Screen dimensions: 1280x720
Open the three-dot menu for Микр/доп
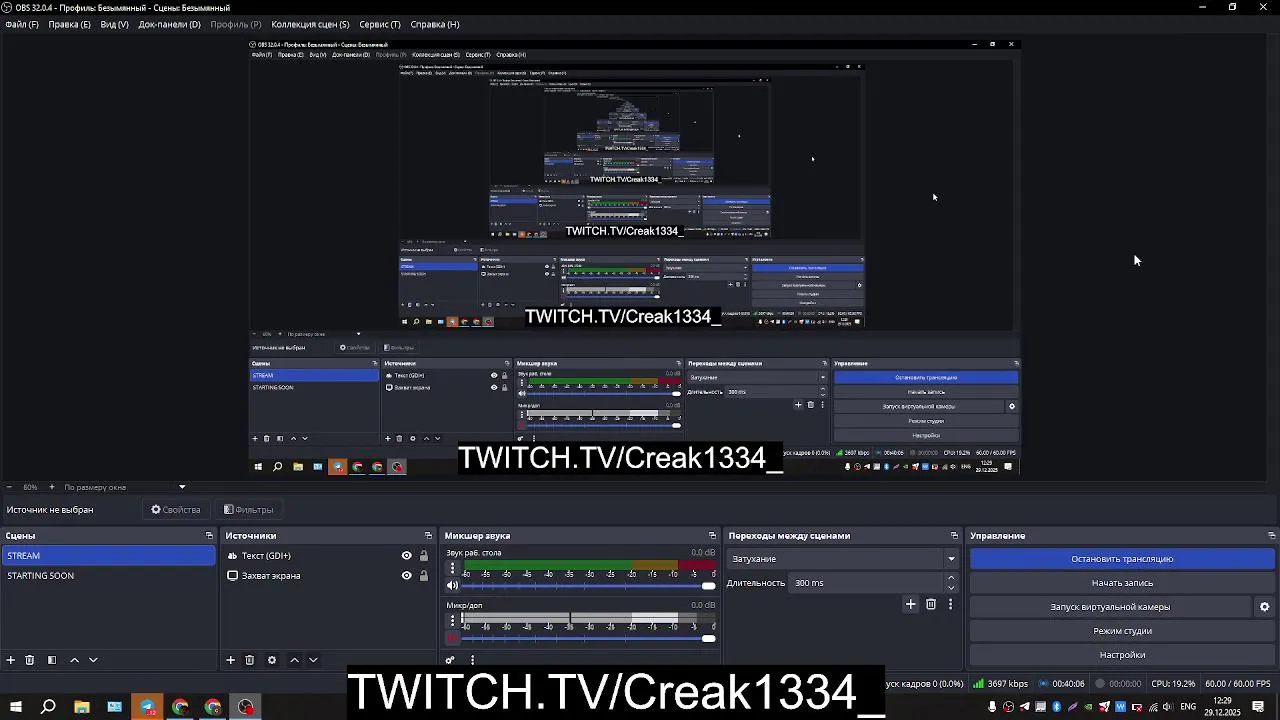click(452, 620)
